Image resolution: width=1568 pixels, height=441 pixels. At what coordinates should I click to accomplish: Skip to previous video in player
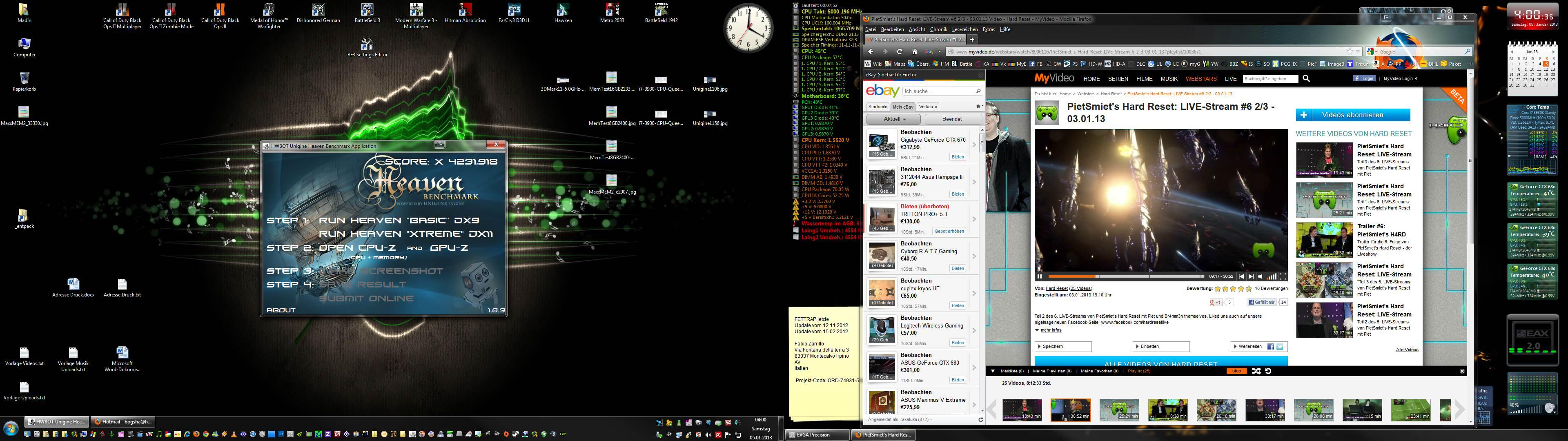tap(1241, 276)
